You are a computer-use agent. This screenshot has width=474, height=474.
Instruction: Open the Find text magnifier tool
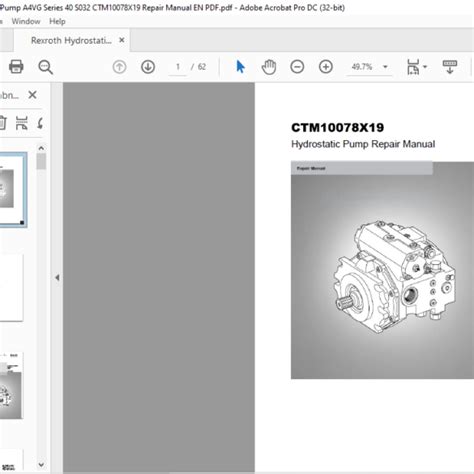(45, 67)
